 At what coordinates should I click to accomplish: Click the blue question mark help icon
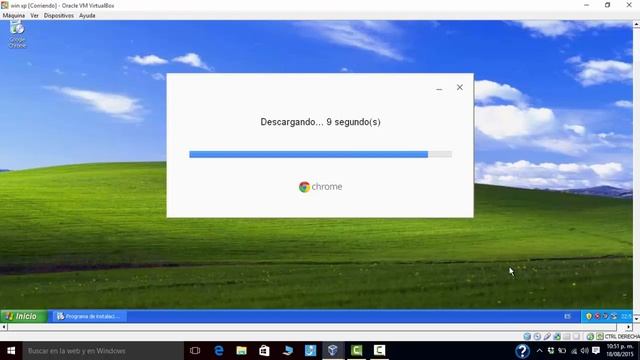(522, 351)
